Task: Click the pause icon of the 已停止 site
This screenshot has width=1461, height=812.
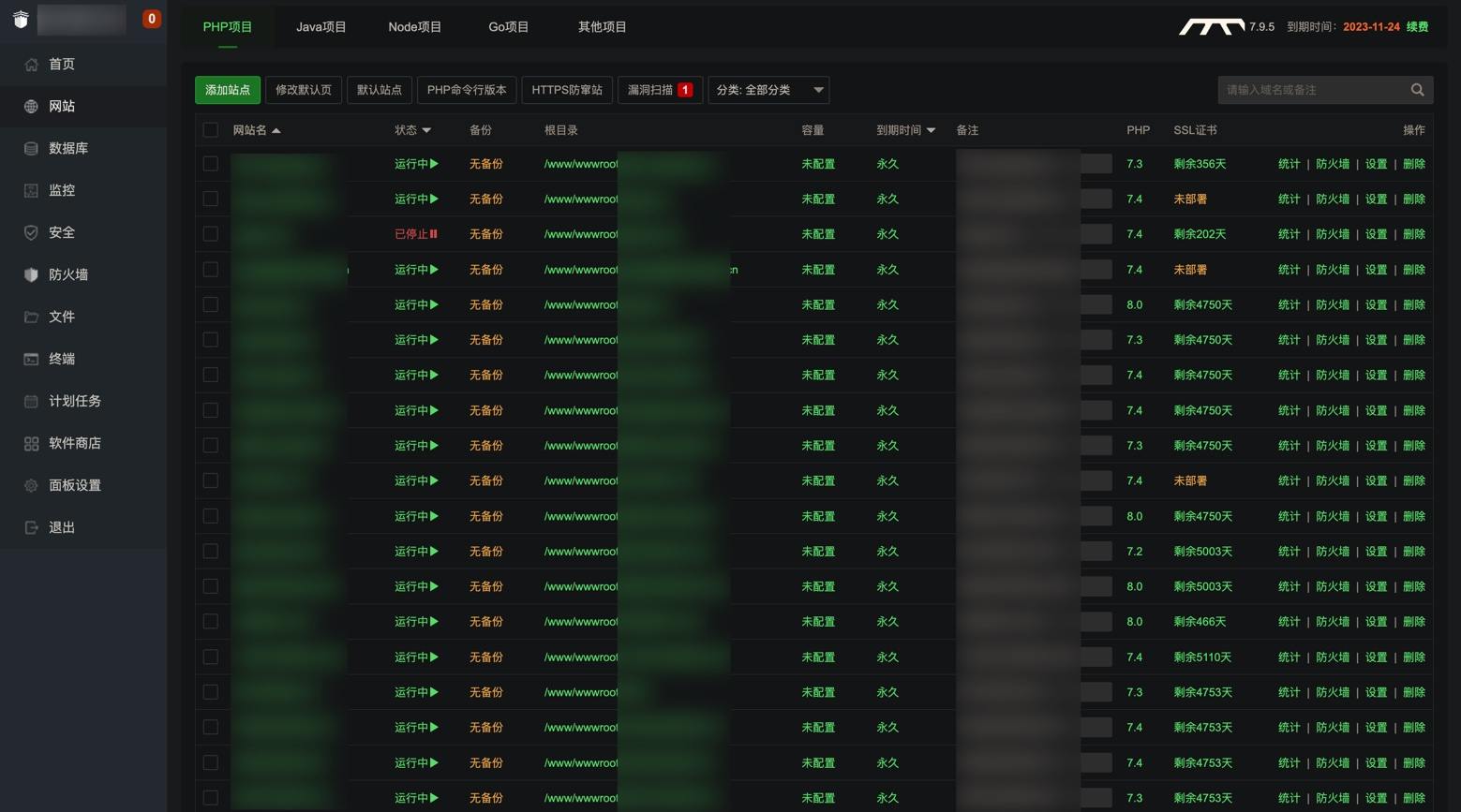Action: [x=434, y=234]
